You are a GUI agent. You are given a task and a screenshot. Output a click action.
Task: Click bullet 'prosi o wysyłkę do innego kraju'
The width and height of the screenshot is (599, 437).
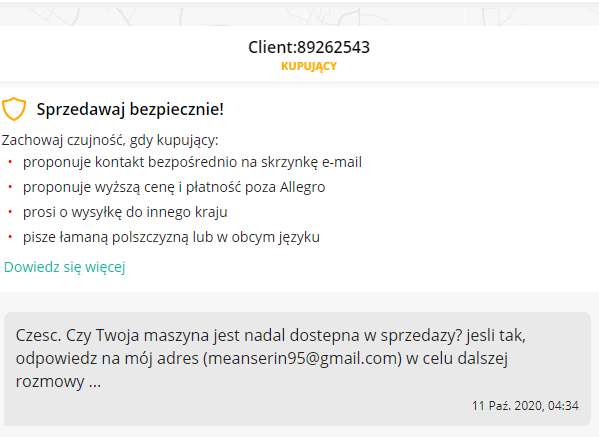[125, 212]
